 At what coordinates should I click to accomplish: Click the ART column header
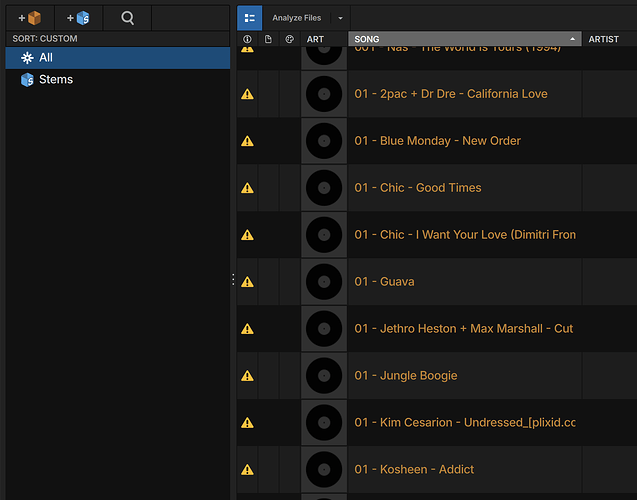[x=315, y=39]
